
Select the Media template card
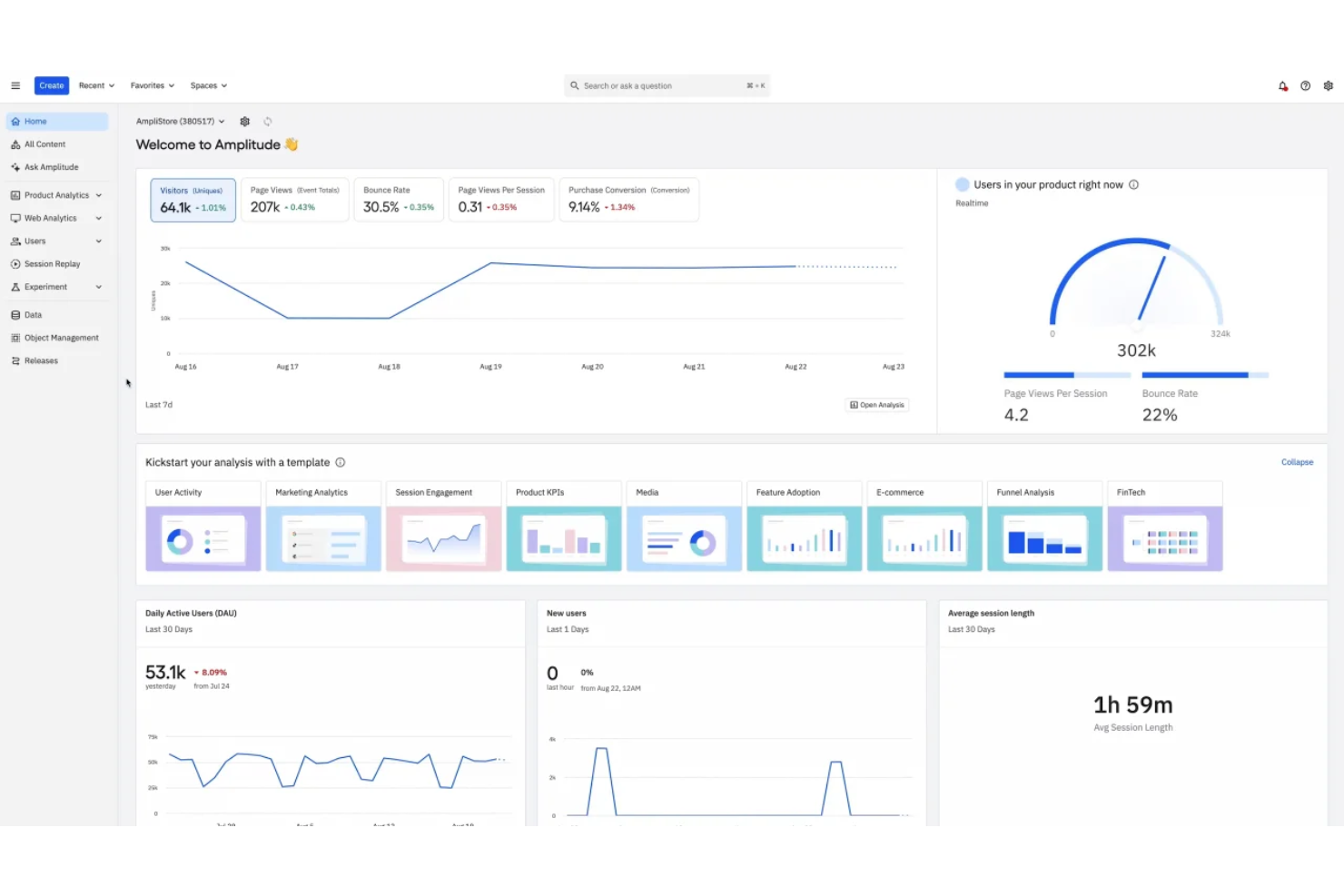684,527
